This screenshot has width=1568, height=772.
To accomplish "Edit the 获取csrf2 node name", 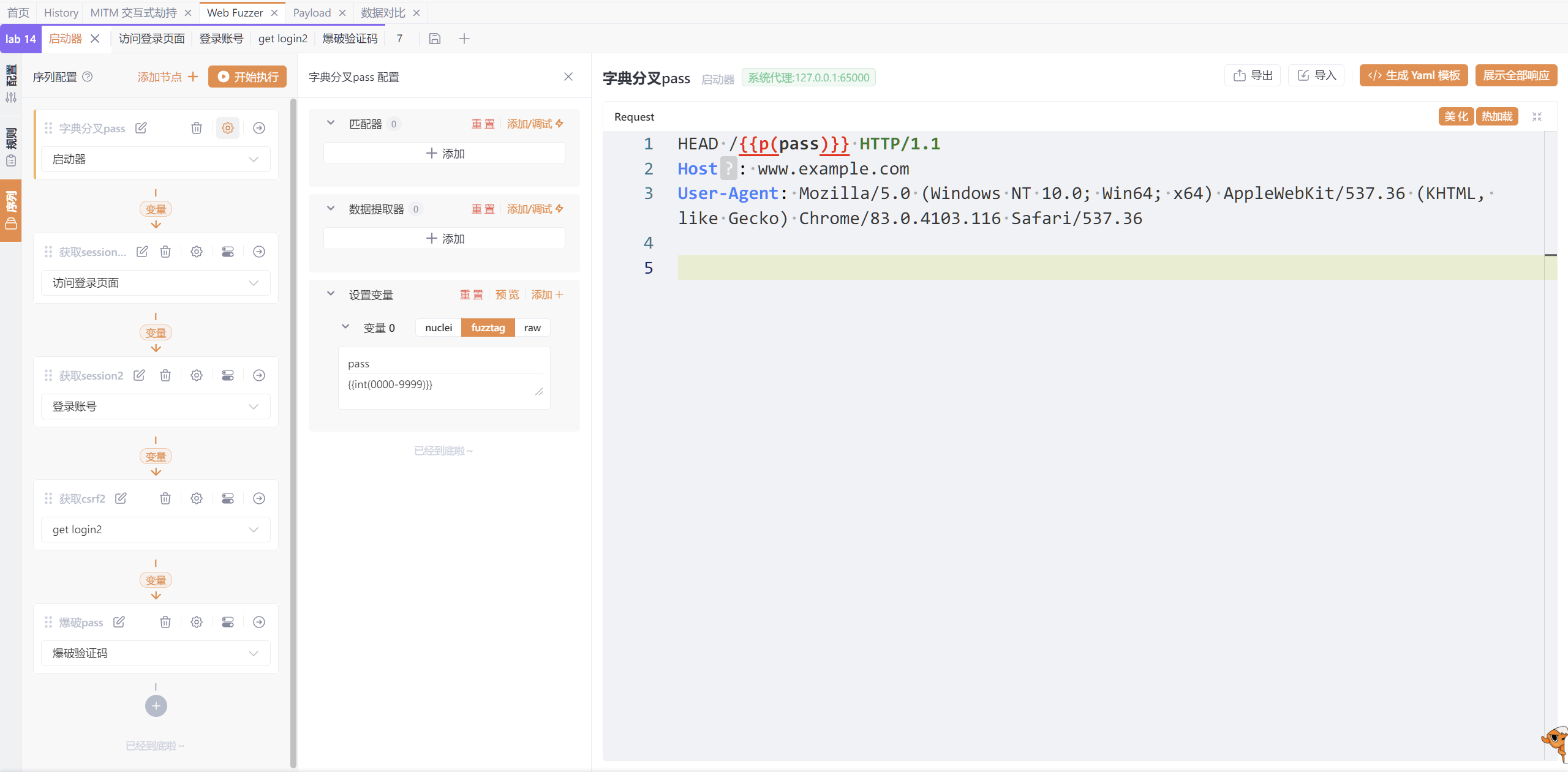I will pyautogui.click(x=121, y=498).
